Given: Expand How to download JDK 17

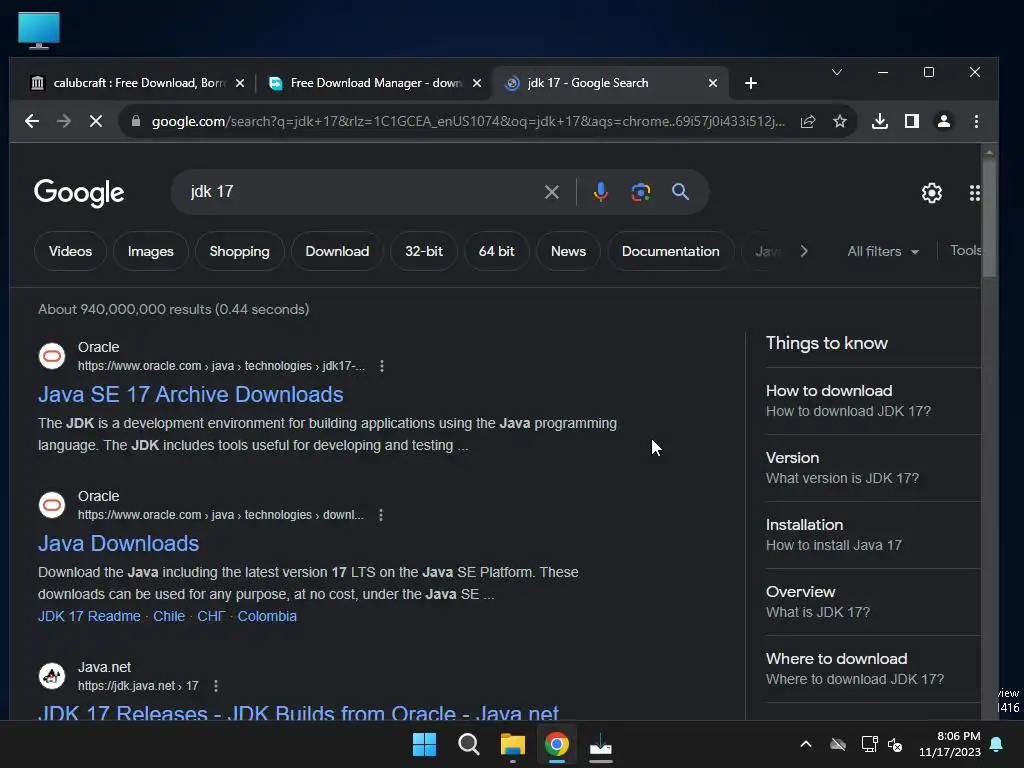Looking at the screenshot, I should 872,401.
